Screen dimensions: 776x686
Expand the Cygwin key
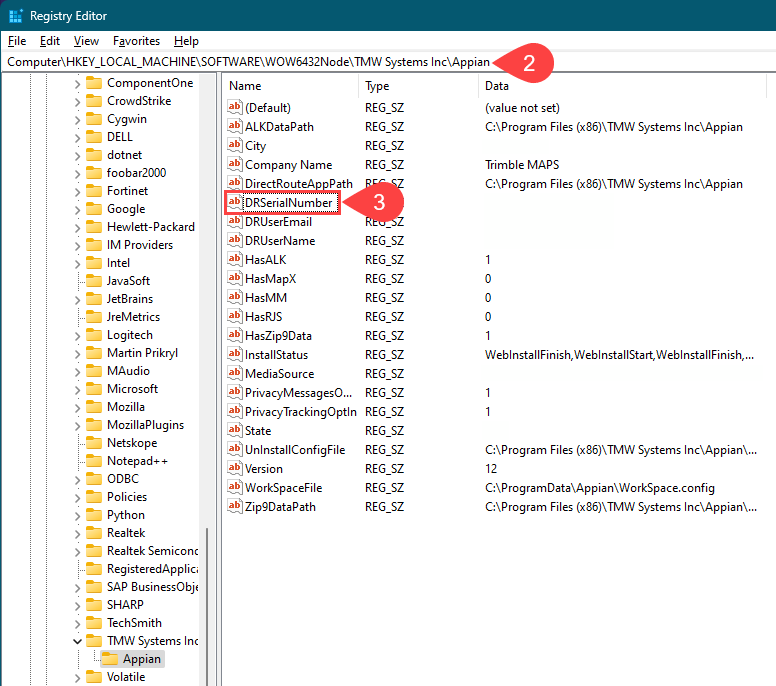tap(77, 120)
